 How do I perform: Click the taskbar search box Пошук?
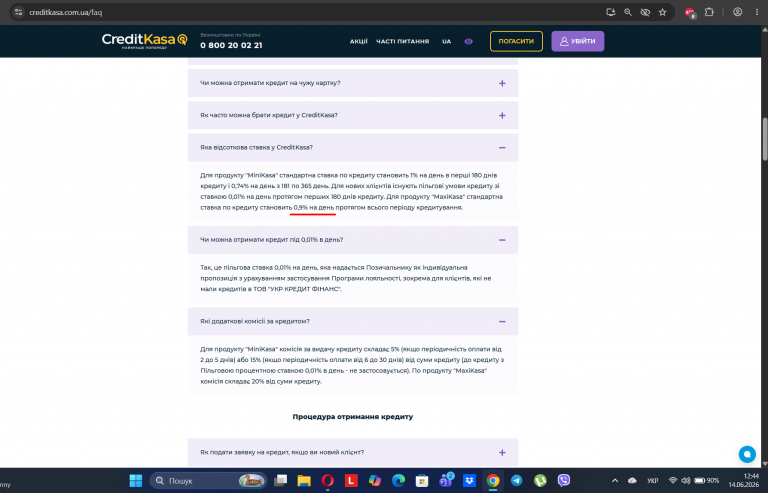point(208,481)
